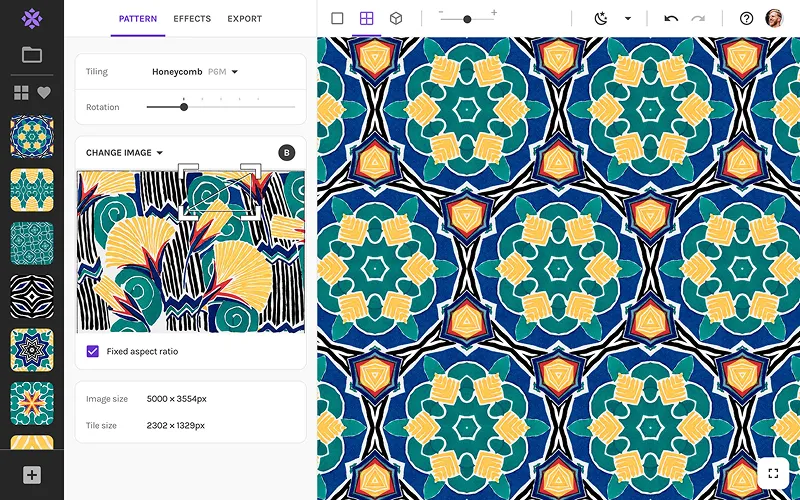Select the black and white zebra thumbnail
Image resolution: width=800 pixels, height=500 pixels.
click(x=32, y=297)
